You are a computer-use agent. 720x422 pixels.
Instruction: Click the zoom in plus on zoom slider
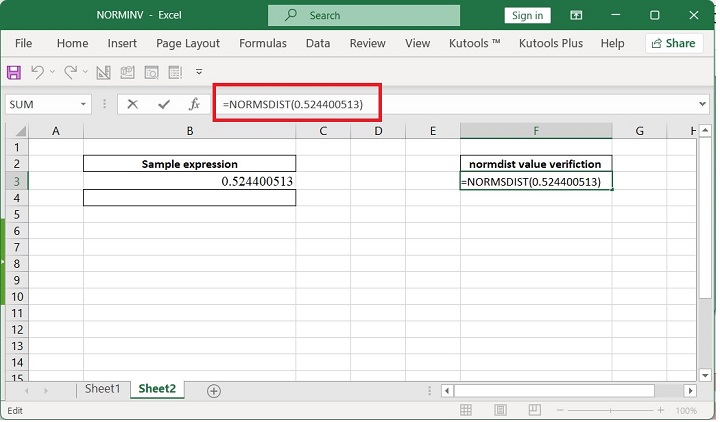coord(661,411)
